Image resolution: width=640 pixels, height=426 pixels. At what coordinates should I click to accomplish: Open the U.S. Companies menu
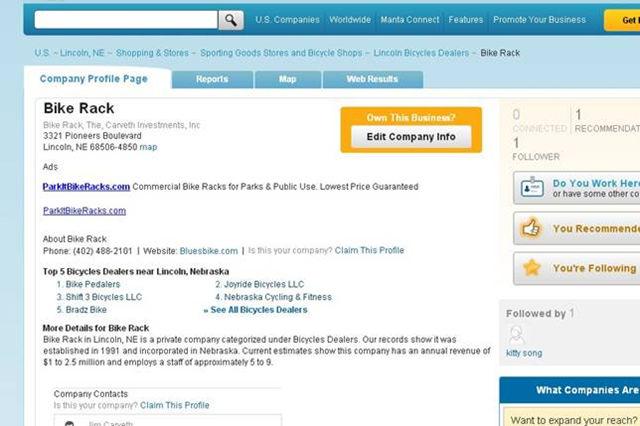(287, 20)
